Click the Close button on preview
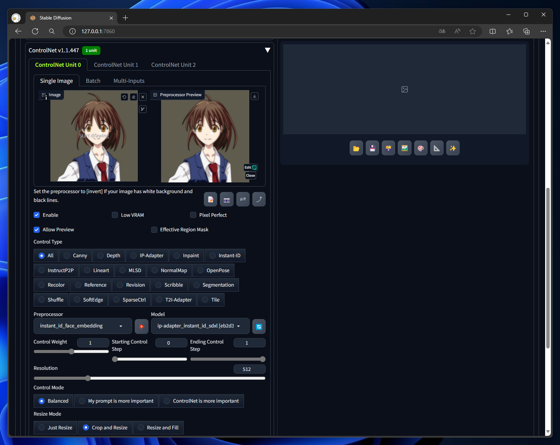The image size is (560, 445). [x=250, y=176]
